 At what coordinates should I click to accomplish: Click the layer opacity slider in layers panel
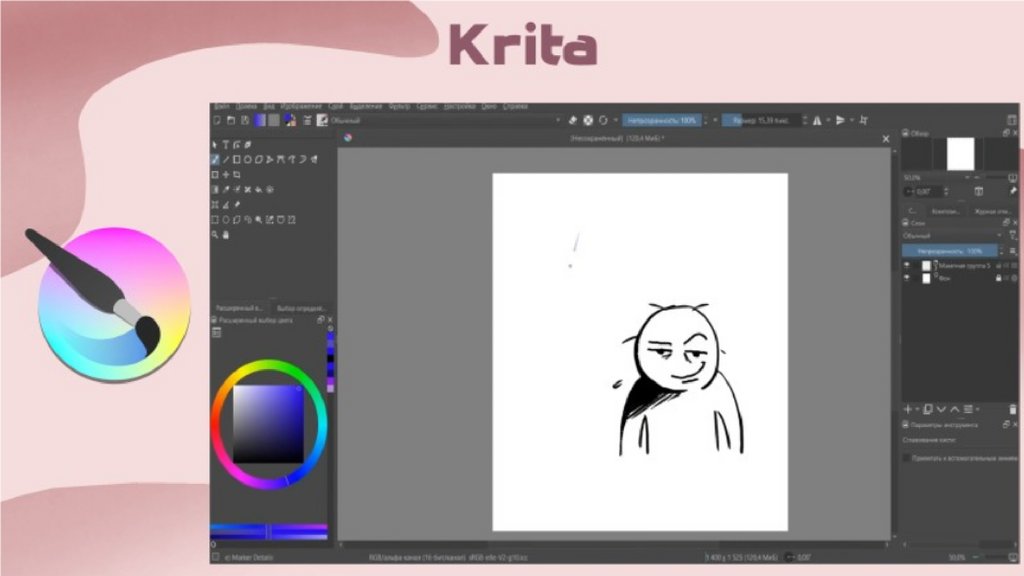(x=950, y=250)
